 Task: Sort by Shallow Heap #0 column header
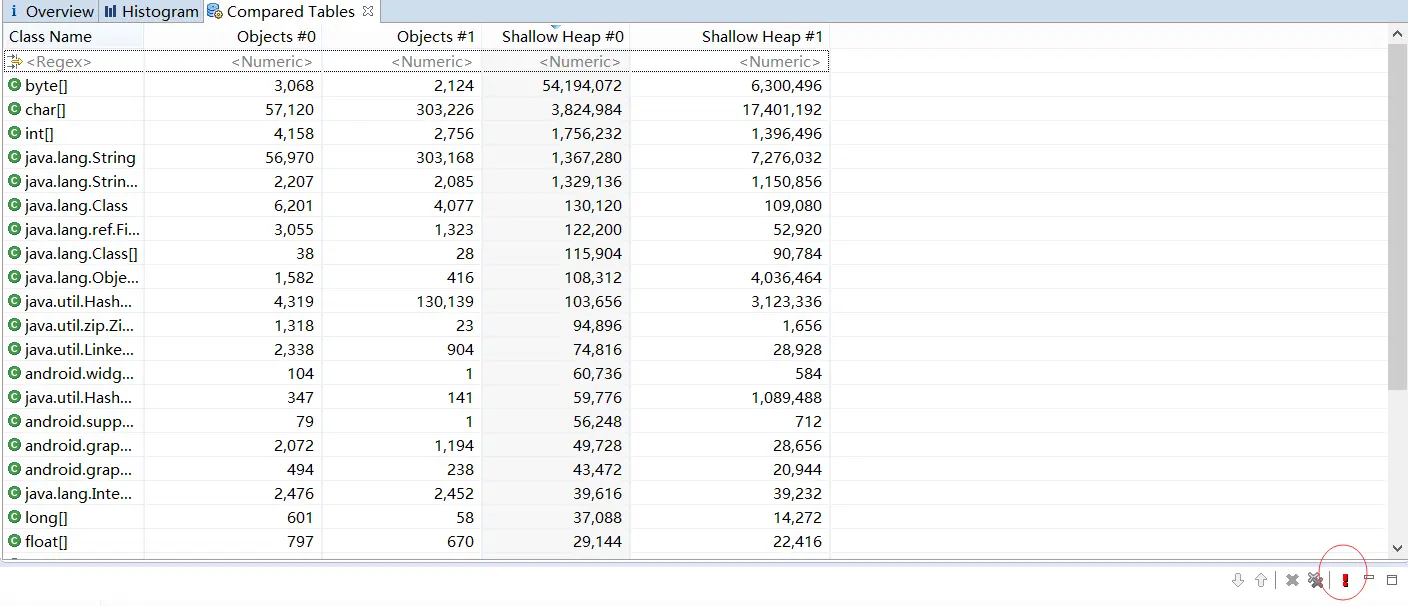[x=556, y=36]
